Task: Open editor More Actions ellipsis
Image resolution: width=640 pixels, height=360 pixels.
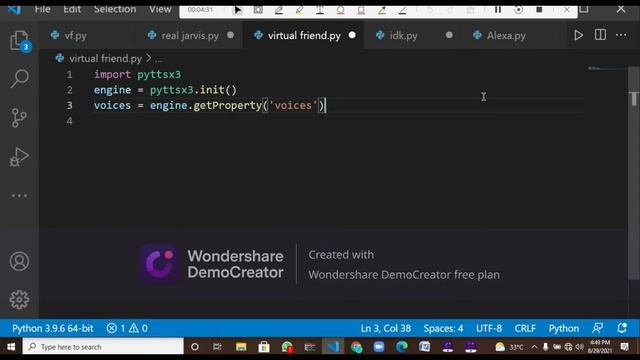Action: (621, 35)
